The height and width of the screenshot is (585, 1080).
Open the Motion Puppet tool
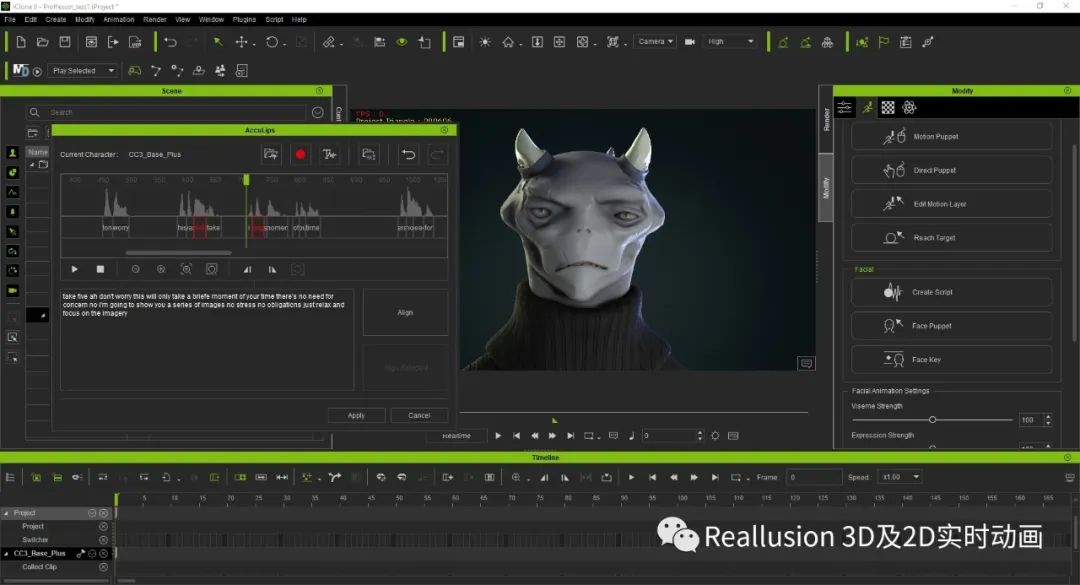[x=951, y=136]
